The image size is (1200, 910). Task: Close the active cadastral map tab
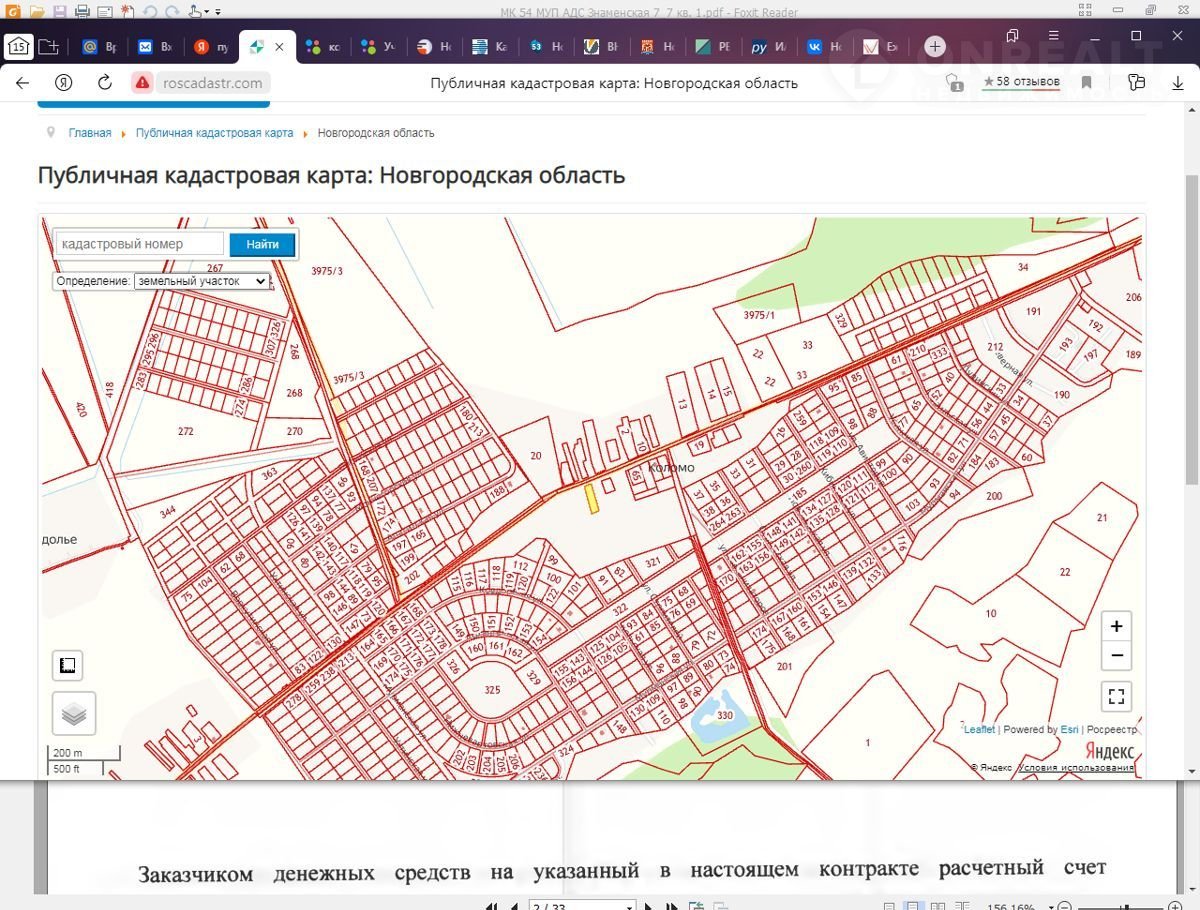pos(279,46)
